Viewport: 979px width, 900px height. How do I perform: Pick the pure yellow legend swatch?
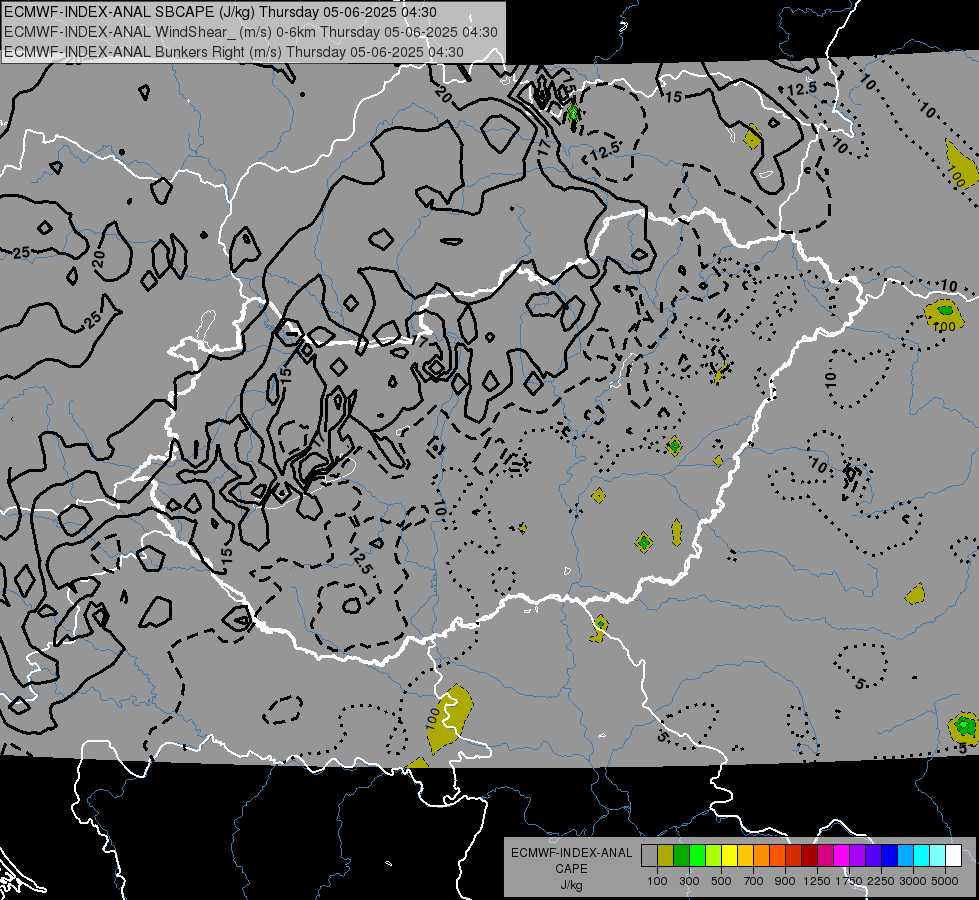point(729,856)
